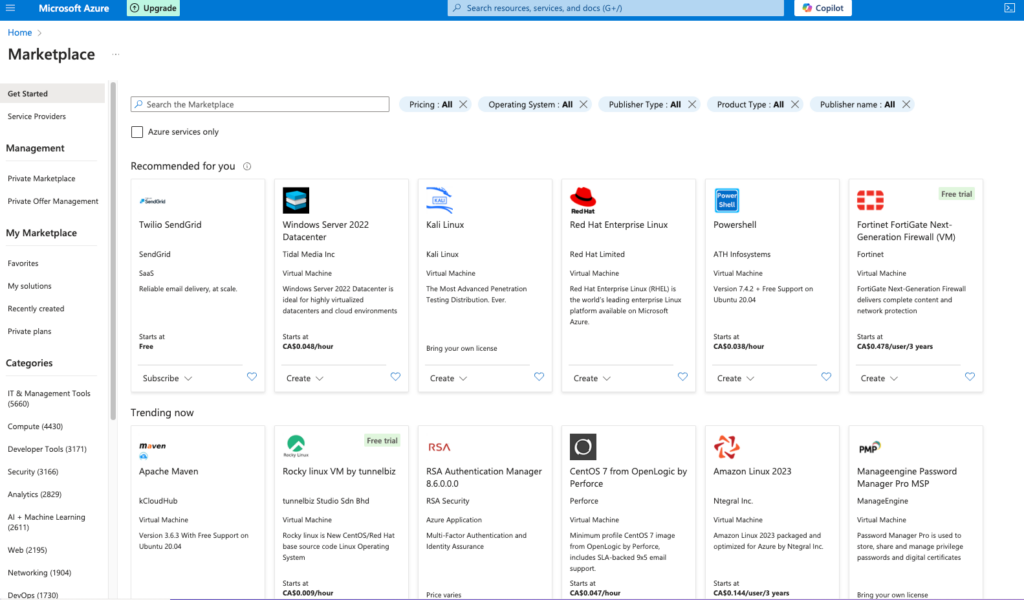Open the Publisher name filter dropdown
1024x600 pixels.
[857, 104]
